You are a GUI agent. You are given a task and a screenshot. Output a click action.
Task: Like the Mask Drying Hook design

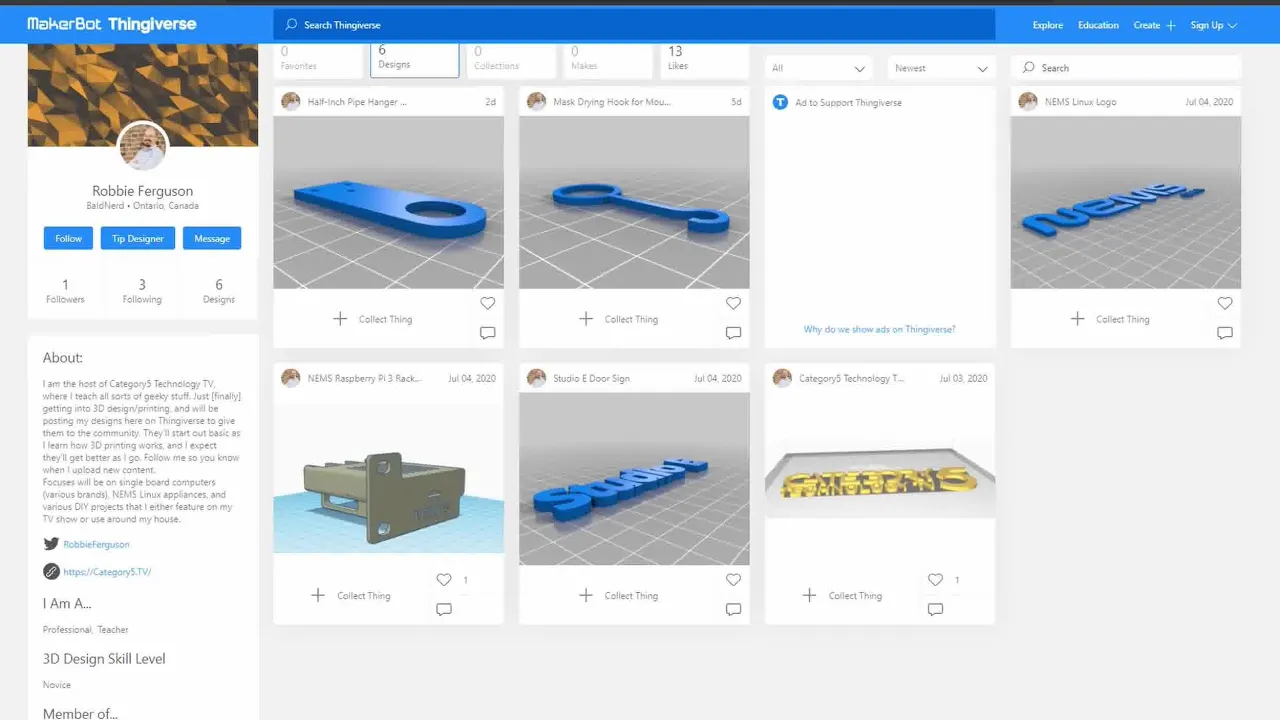tap(733, 303)
